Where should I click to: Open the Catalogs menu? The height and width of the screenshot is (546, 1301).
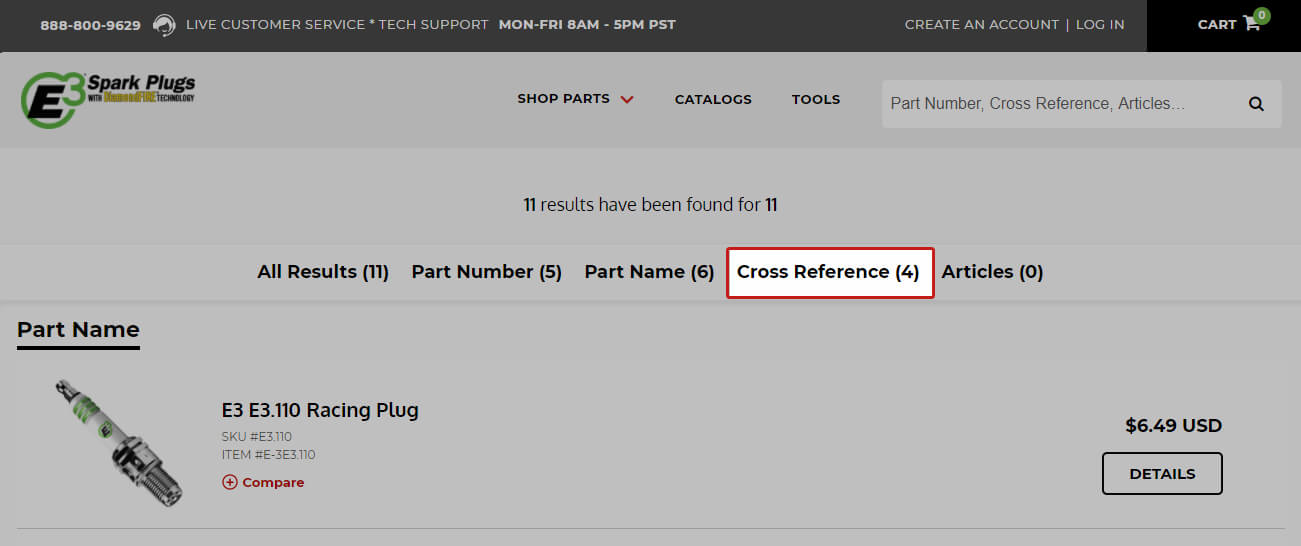[713, 99]
